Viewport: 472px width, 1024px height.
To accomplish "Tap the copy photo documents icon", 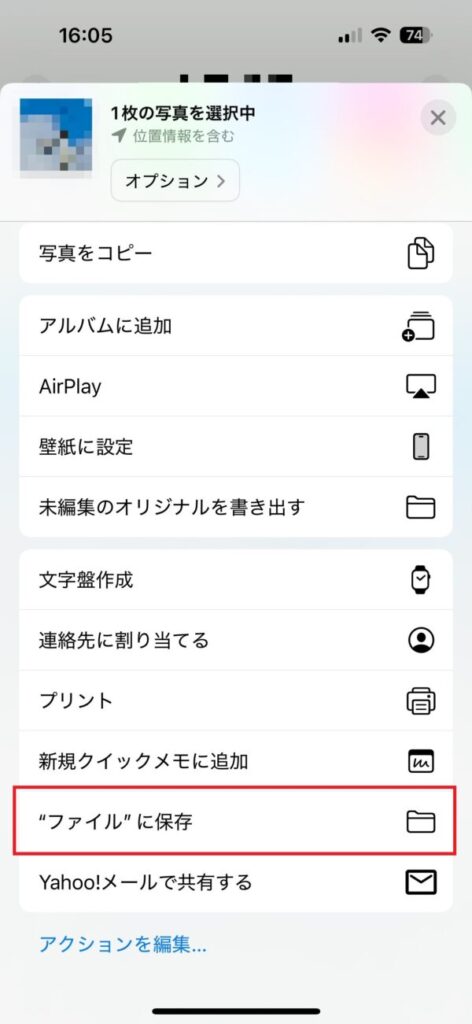I will 421,253.
